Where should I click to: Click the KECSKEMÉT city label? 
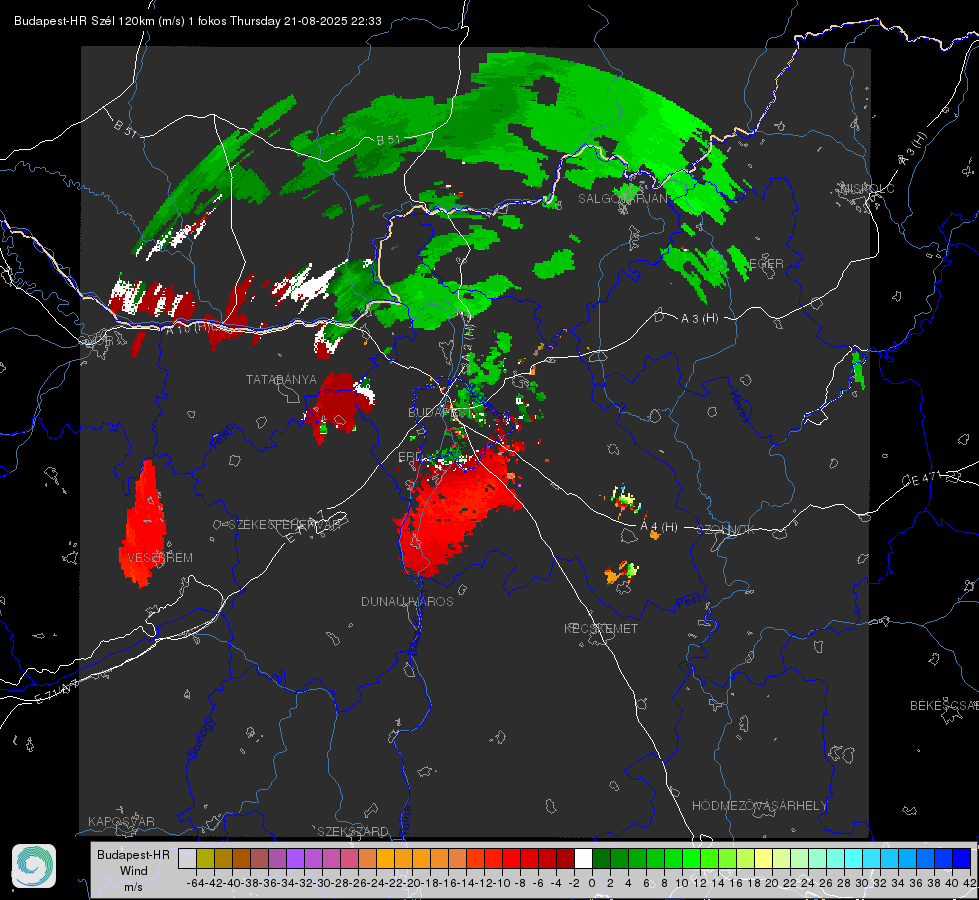click(x=601, y=629)
